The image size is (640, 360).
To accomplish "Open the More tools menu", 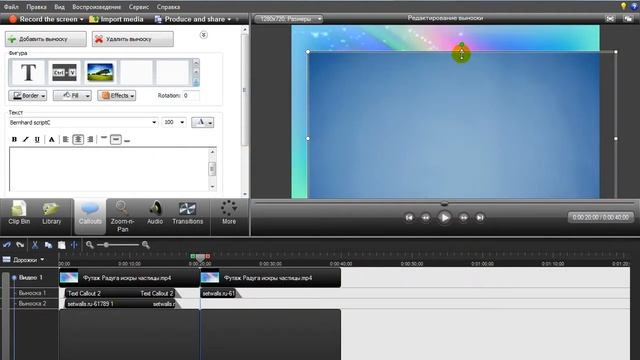I will (x=229, y=212).
